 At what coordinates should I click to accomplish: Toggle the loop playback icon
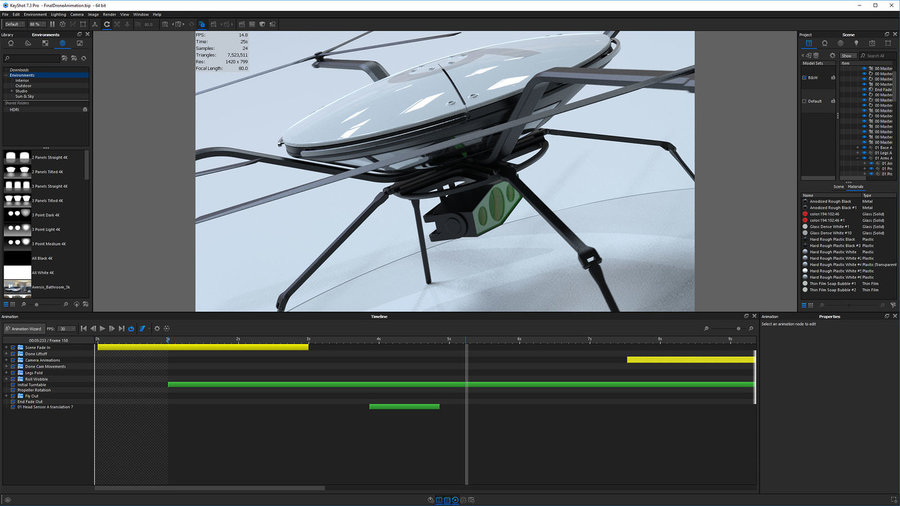pyautogui.click(x=131, y=328)
